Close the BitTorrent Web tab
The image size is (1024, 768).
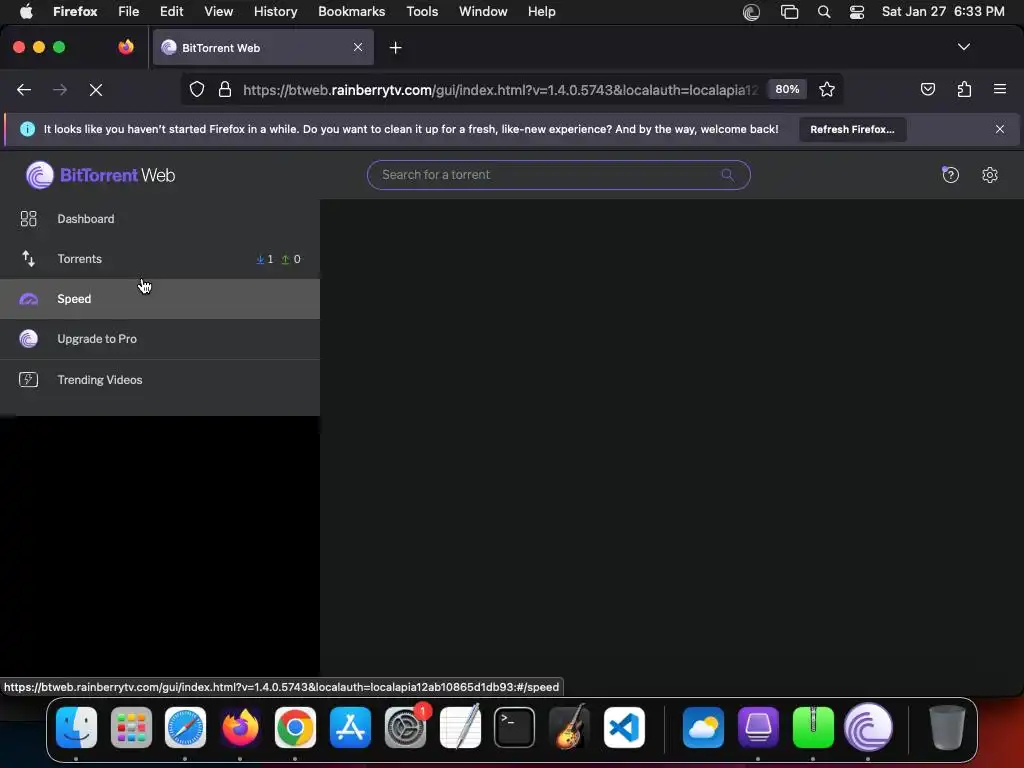[358, 47]
